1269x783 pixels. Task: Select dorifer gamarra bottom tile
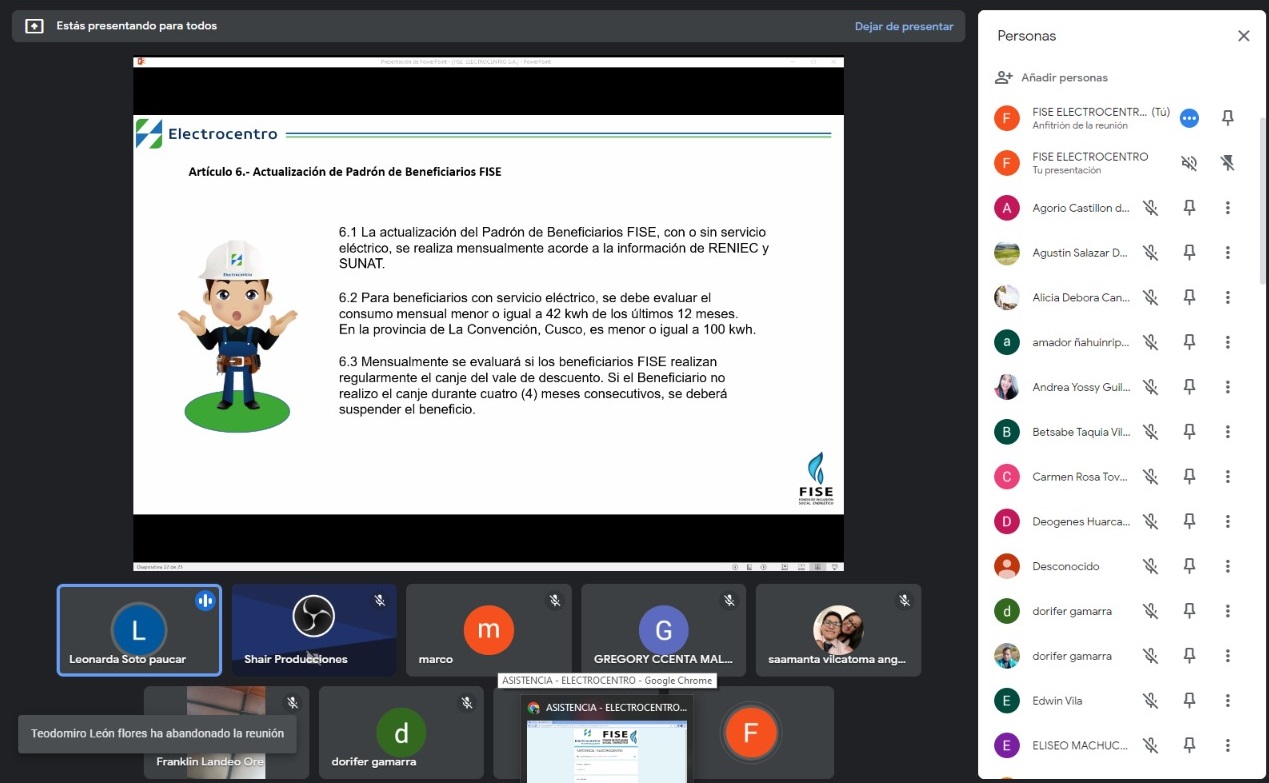tap(401, 733)
